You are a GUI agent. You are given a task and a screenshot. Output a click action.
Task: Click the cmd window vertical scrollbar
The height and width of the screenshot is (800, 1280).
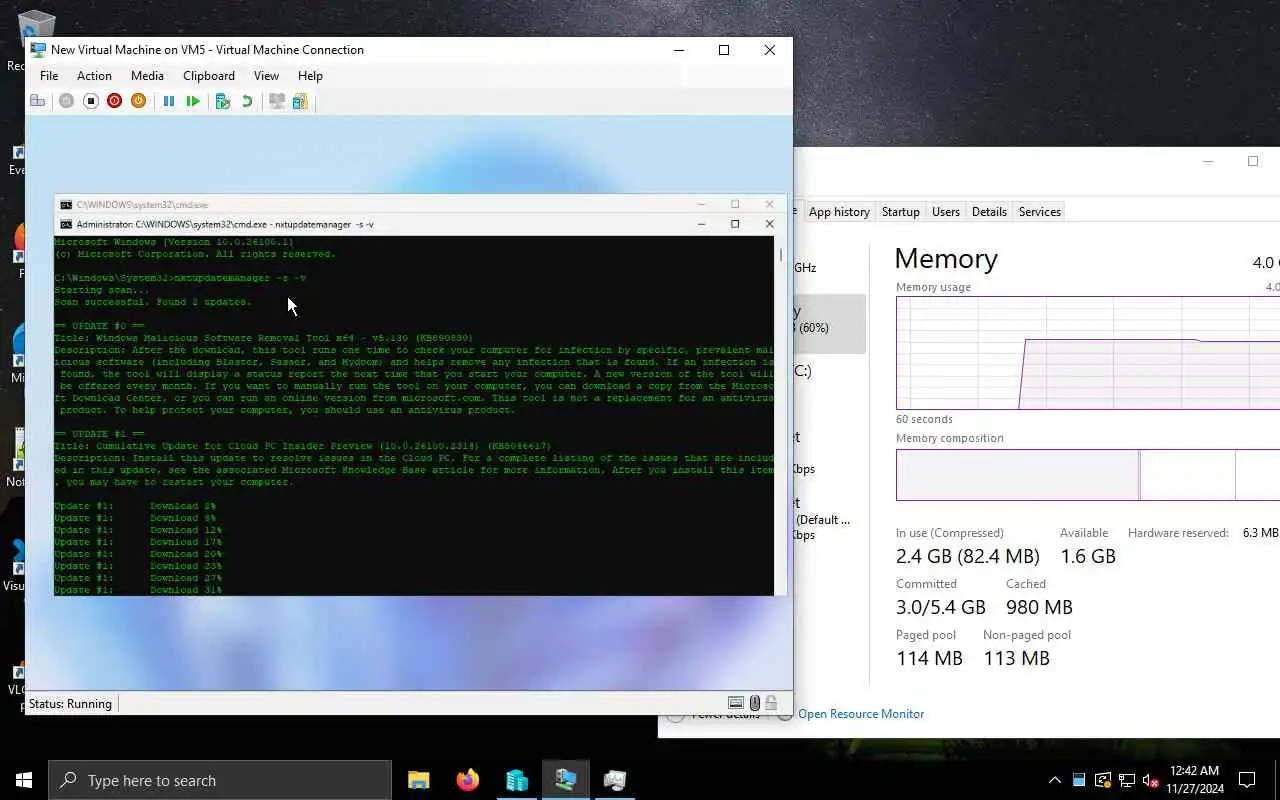[781, 416]
